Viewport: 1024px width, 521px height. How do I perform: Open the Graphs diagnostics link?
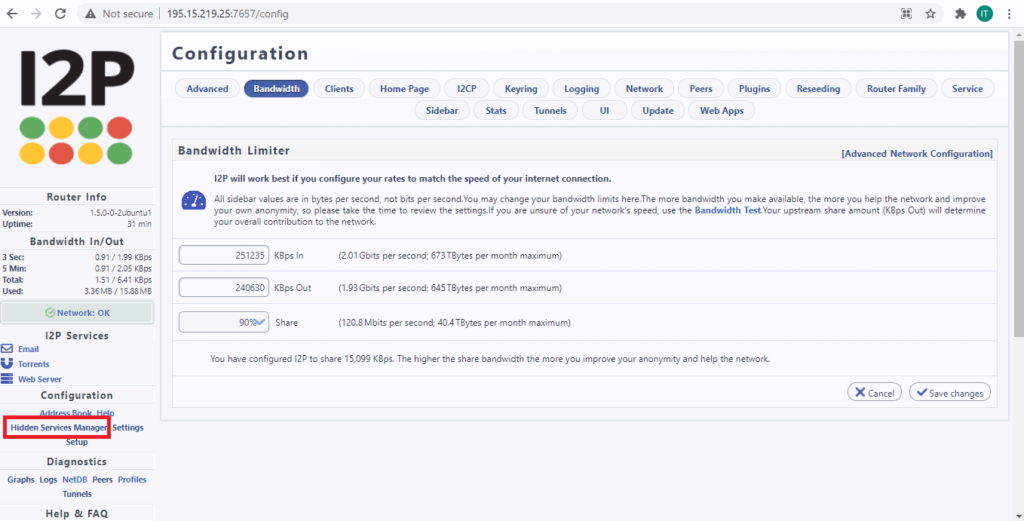point(21,479)
